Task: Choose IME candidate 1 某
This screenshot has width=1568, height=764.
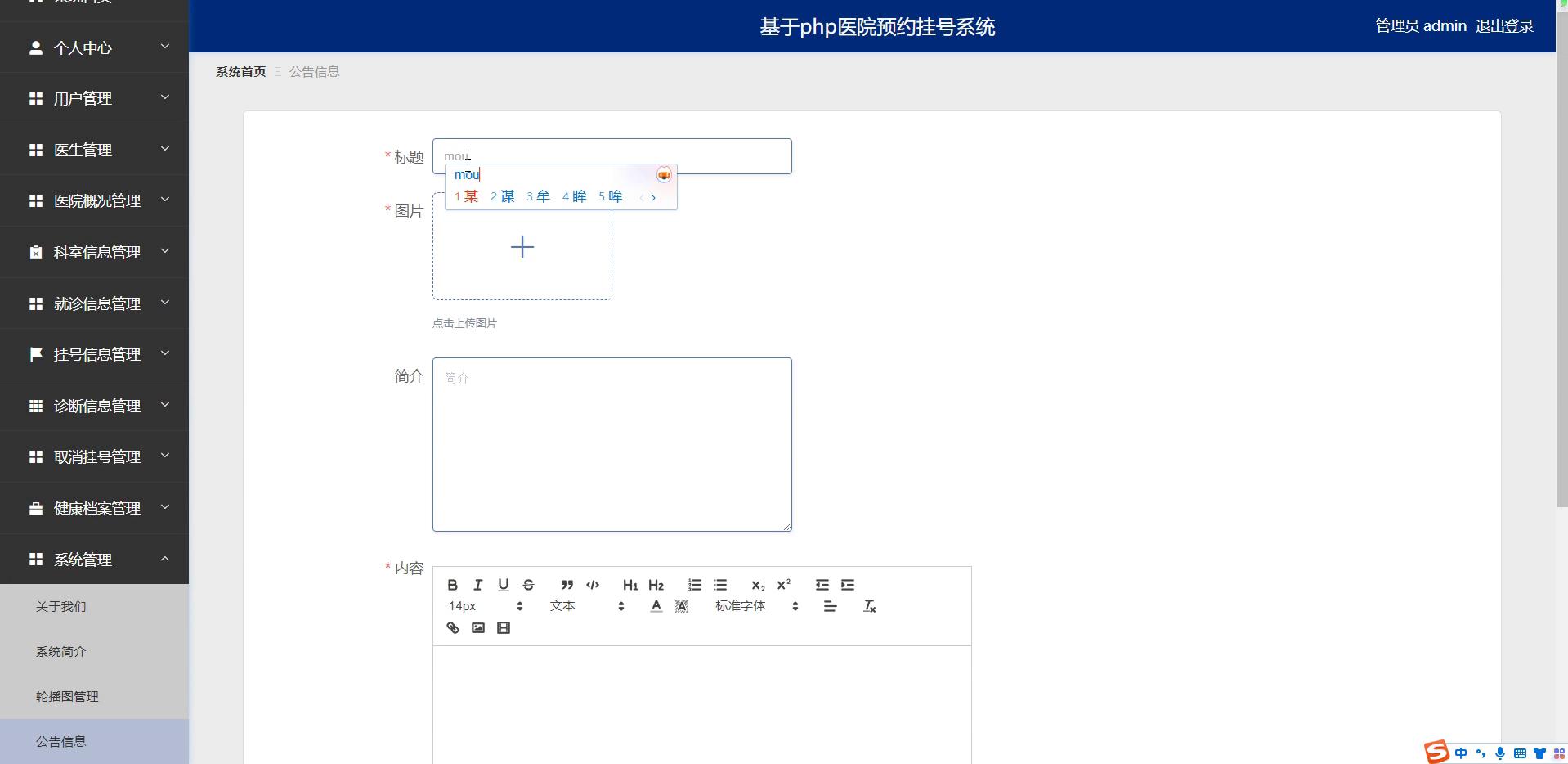Action: 466,196
